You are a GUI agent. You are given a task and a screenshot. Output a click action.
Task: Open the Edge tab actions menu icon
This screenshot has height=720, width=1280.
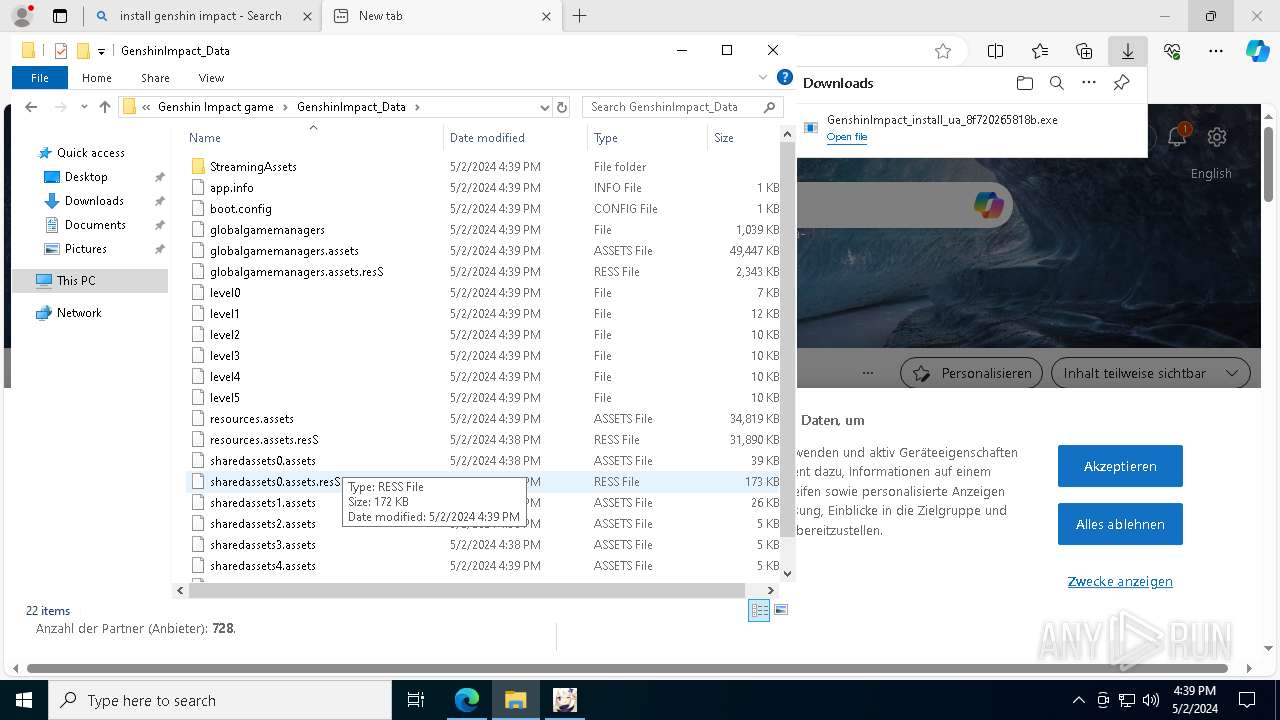pyautogui.click(x=60, y=16)
